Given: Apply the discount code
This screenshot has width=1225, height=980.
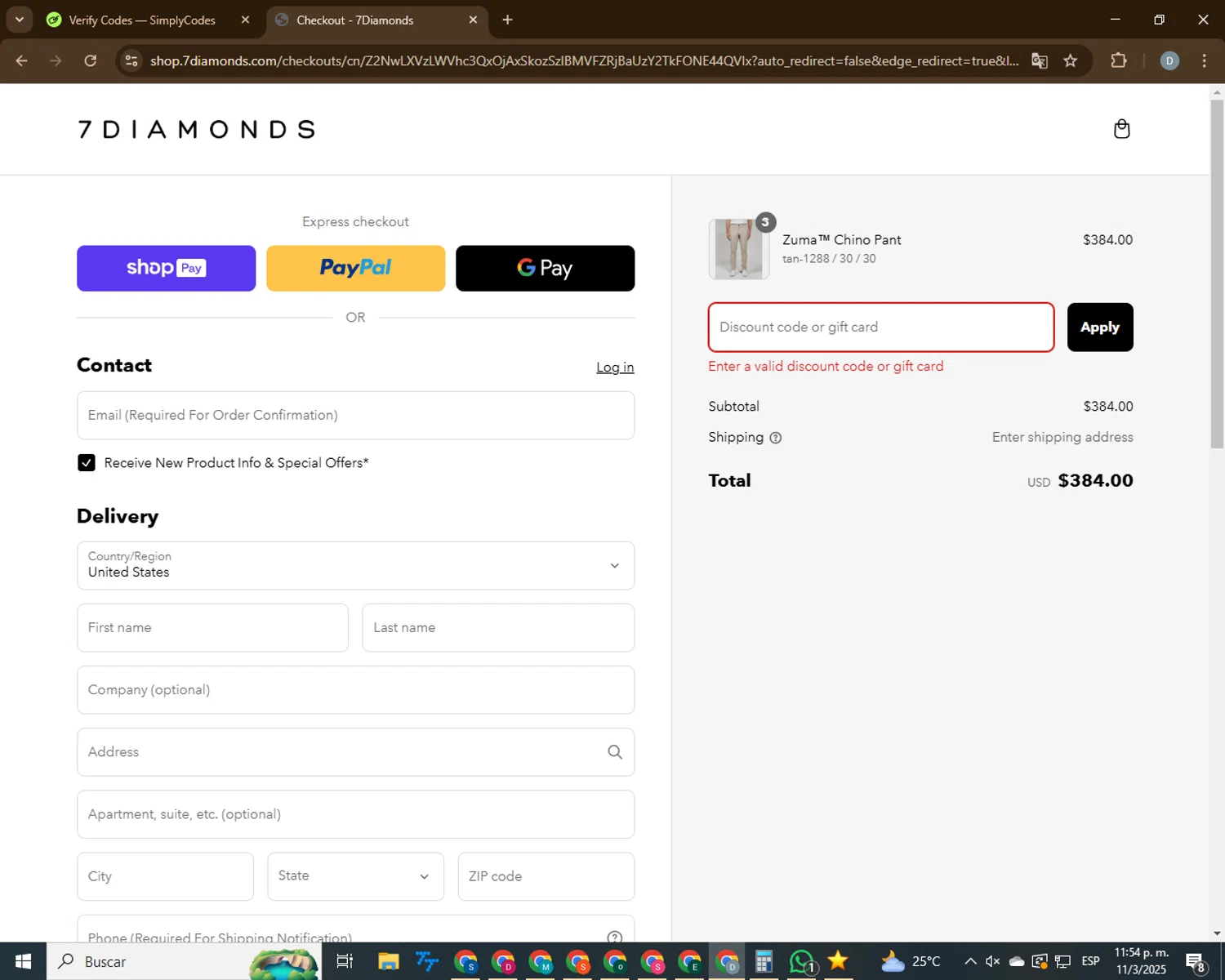Looking at the screenshot, I should click(1099, 327).
